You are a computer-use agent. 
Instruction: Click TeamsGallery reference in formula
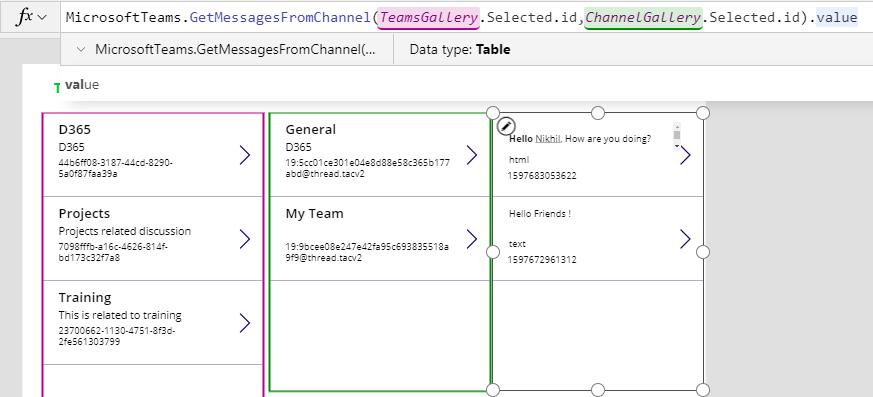point(429,17)
